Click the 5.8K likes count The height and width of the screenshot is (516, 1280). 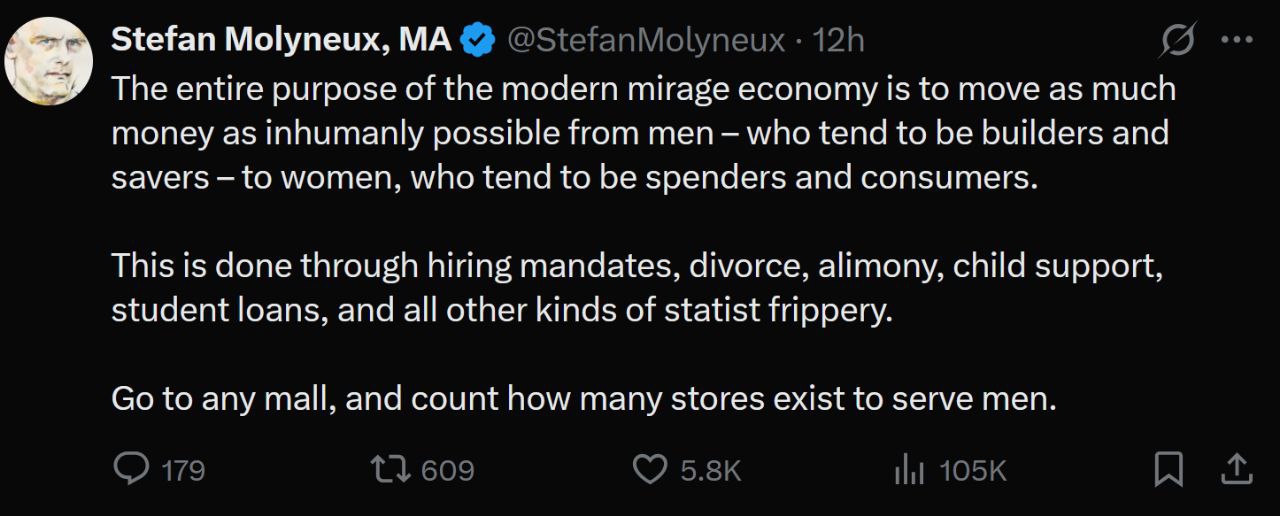[x=711, y=470]
